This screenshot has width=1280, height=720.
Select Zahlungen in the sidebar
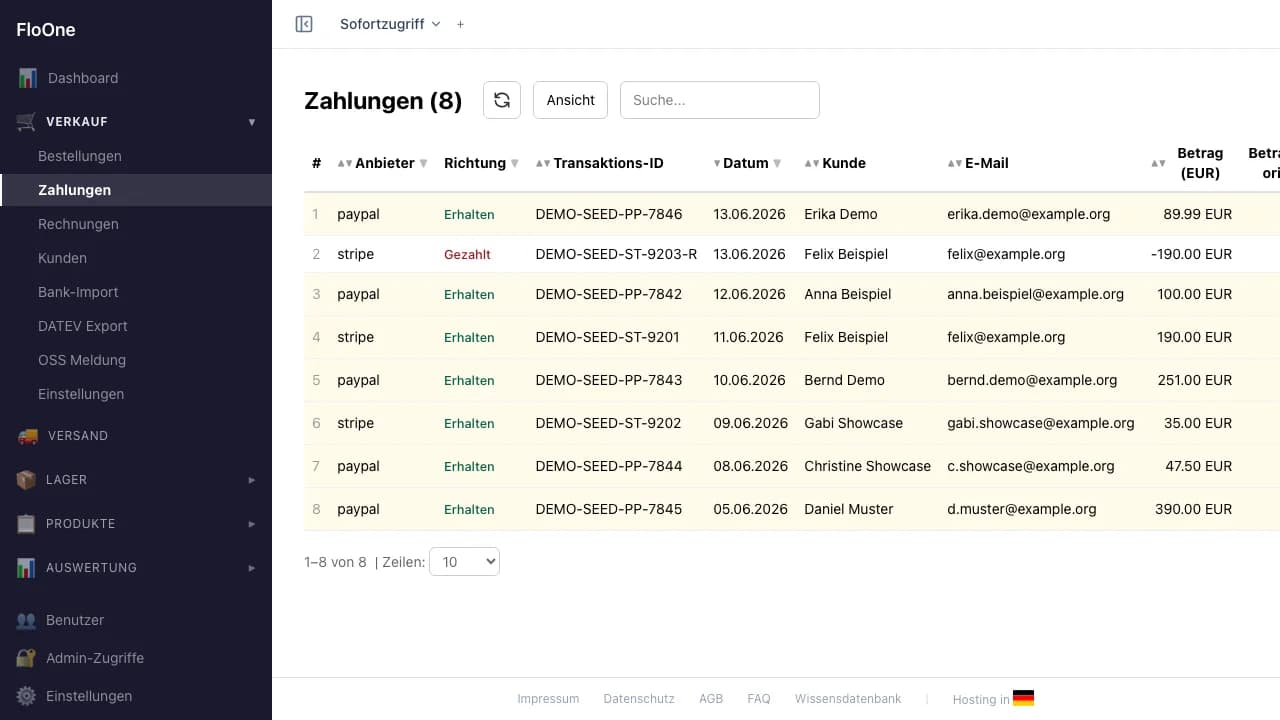point(74,190)
